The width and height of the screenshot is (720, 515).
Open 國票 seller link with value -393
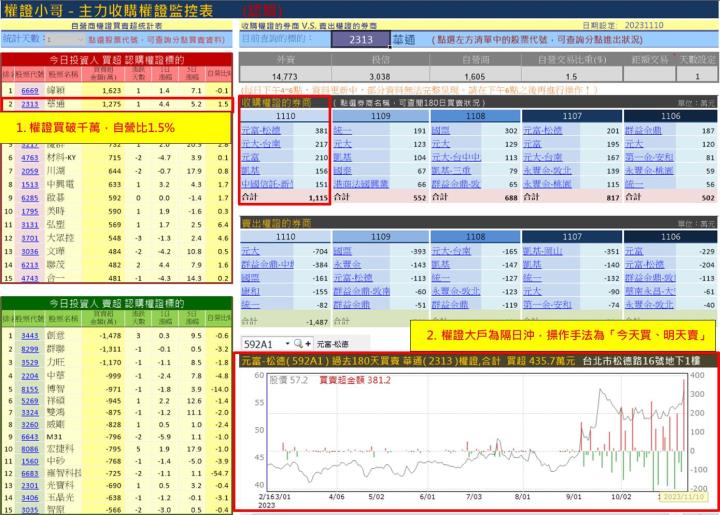click(x=343, y=251)
